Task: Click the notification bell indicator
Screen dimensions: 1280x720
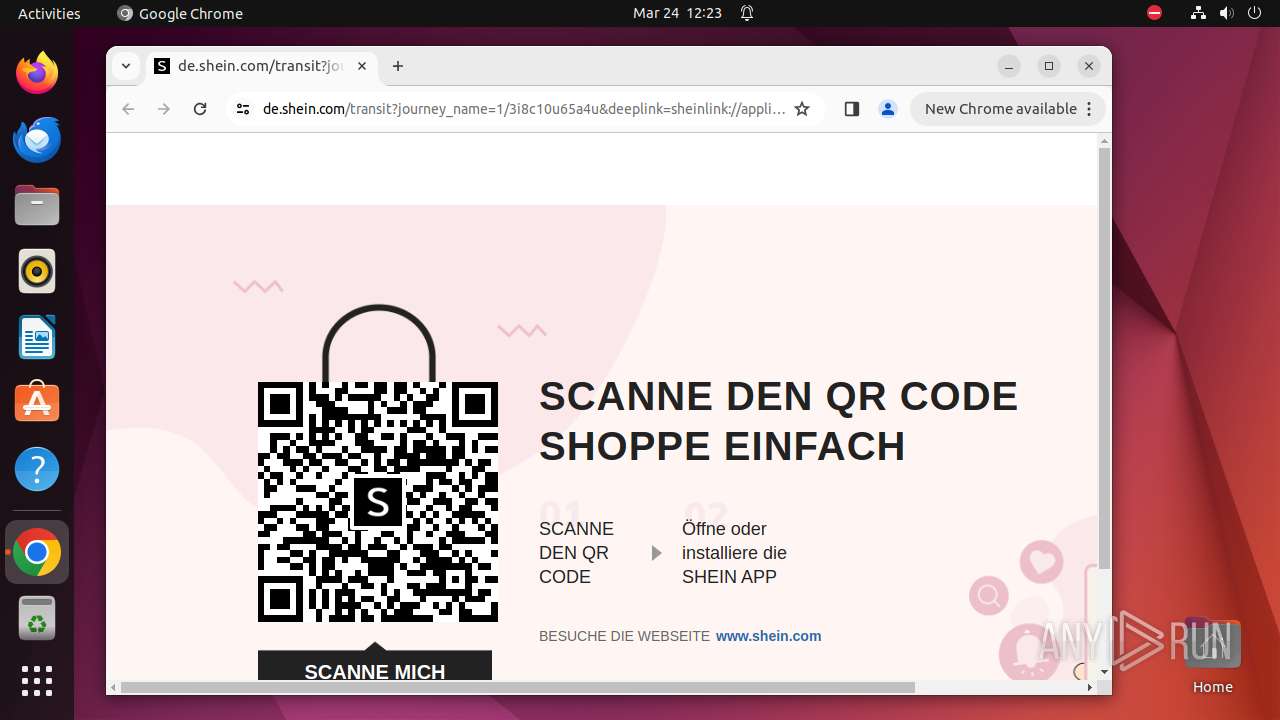Action: [x=747, y=13]
